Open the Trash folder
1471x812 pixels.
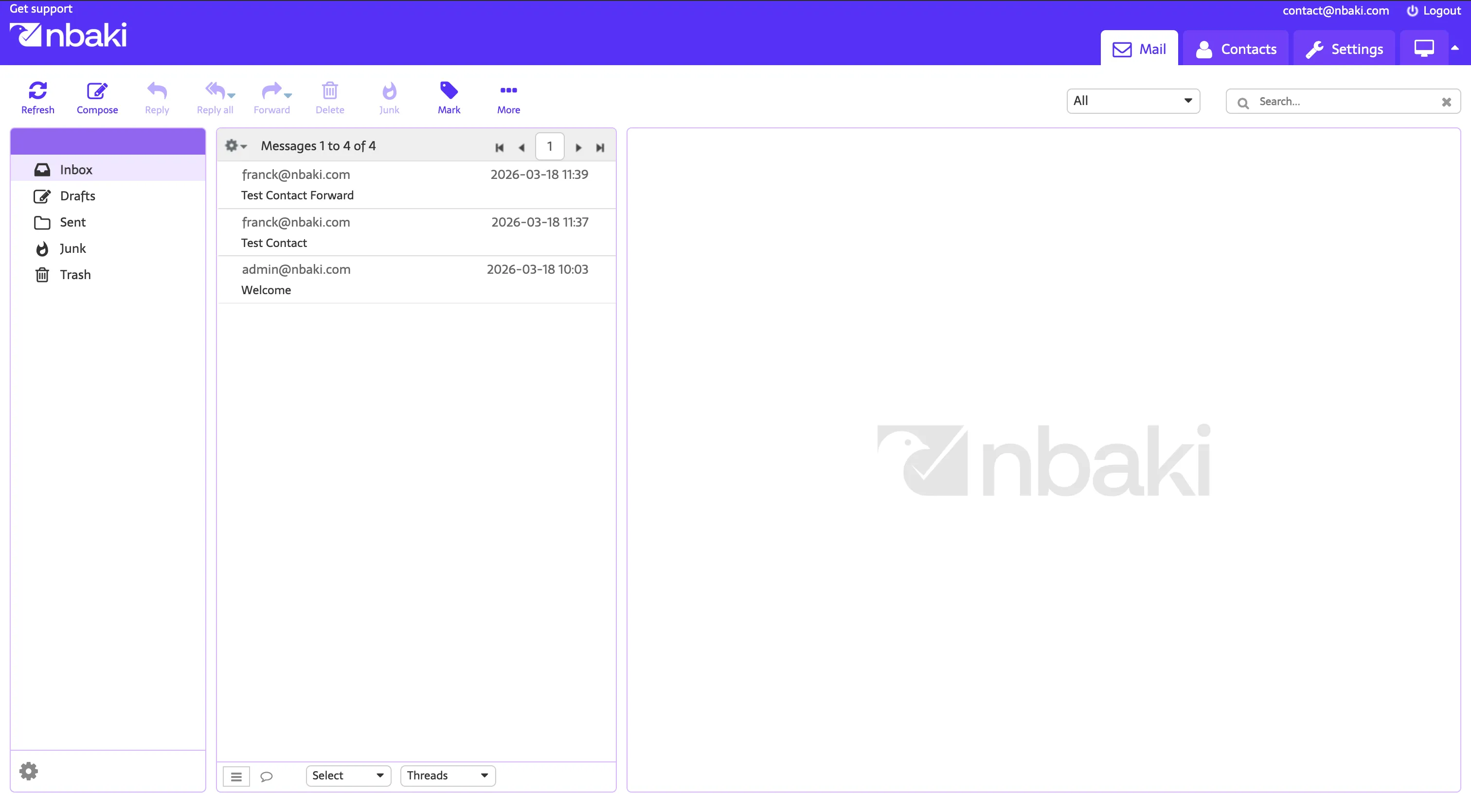coord(108,274)
